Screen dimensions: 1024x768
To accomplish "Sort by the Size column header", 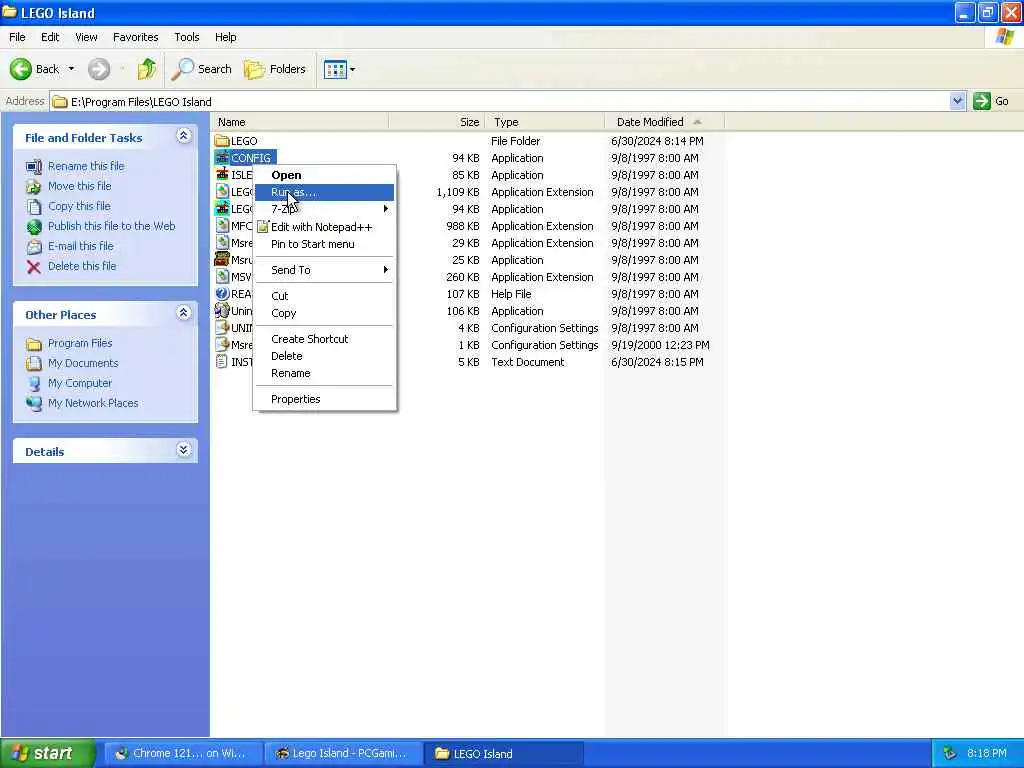I will click(x=437, y=122).
